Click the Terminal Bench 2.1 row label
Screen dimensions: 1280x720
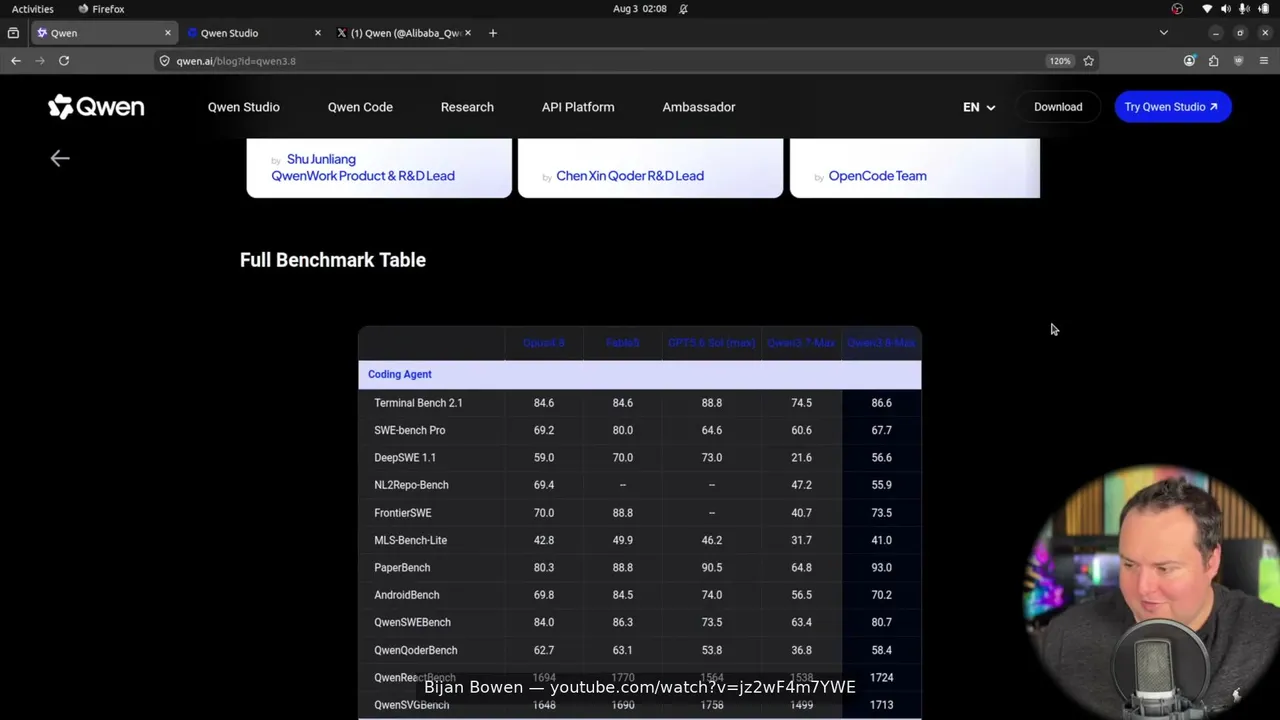(418, 403)
